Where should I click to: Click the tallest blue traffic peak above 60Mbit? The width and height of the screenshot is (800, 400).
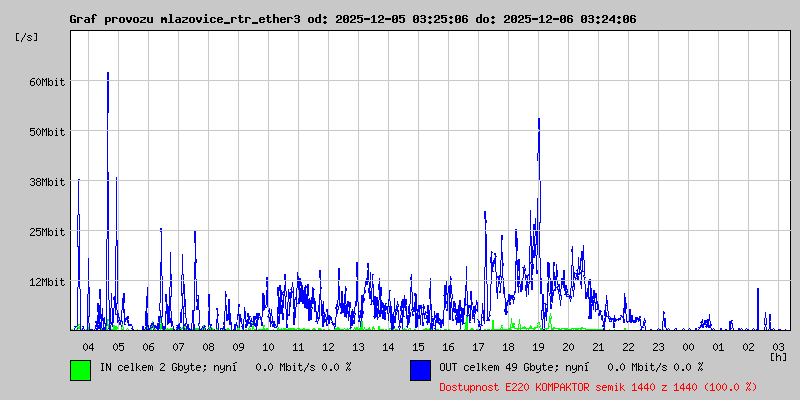[x=108, y=76]
